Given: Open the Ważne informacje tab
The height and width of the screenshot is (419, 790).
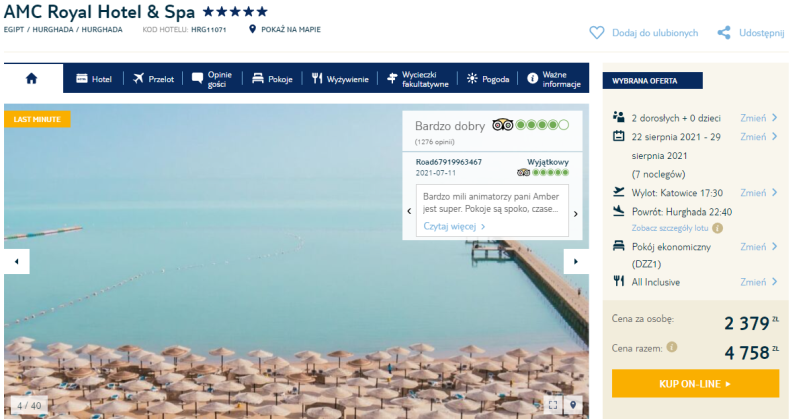Looking at the screenshot, I should pyautogui.click(x=554, y=79).
